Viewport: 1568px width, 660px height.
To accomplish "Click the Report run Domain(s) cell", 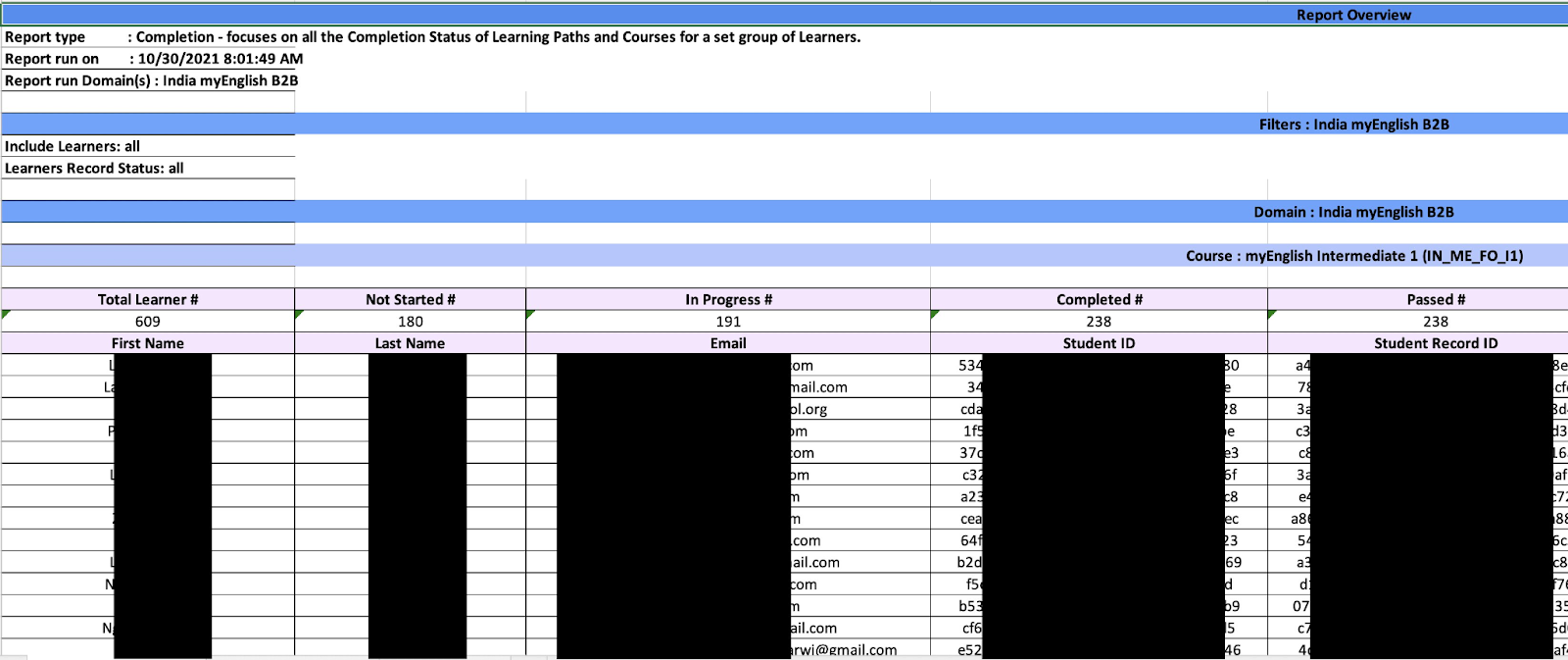I will tap(152, 80).
